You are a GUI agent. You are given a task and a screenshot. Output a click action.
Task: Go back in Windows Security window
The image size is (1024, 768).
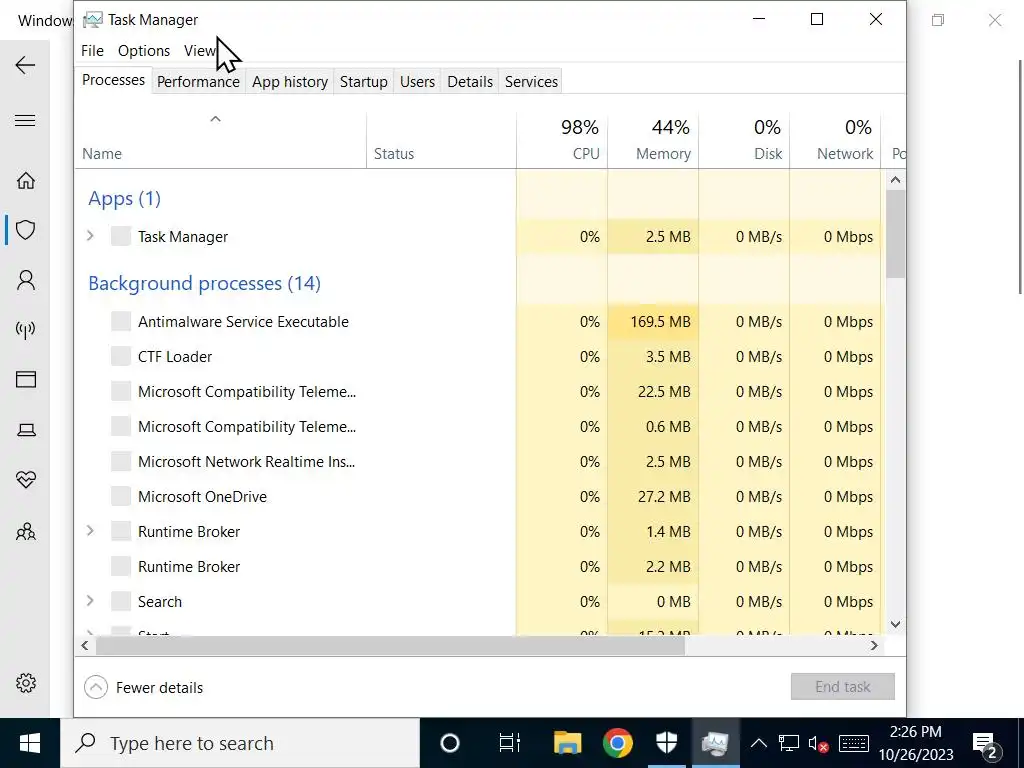point(25,65)
